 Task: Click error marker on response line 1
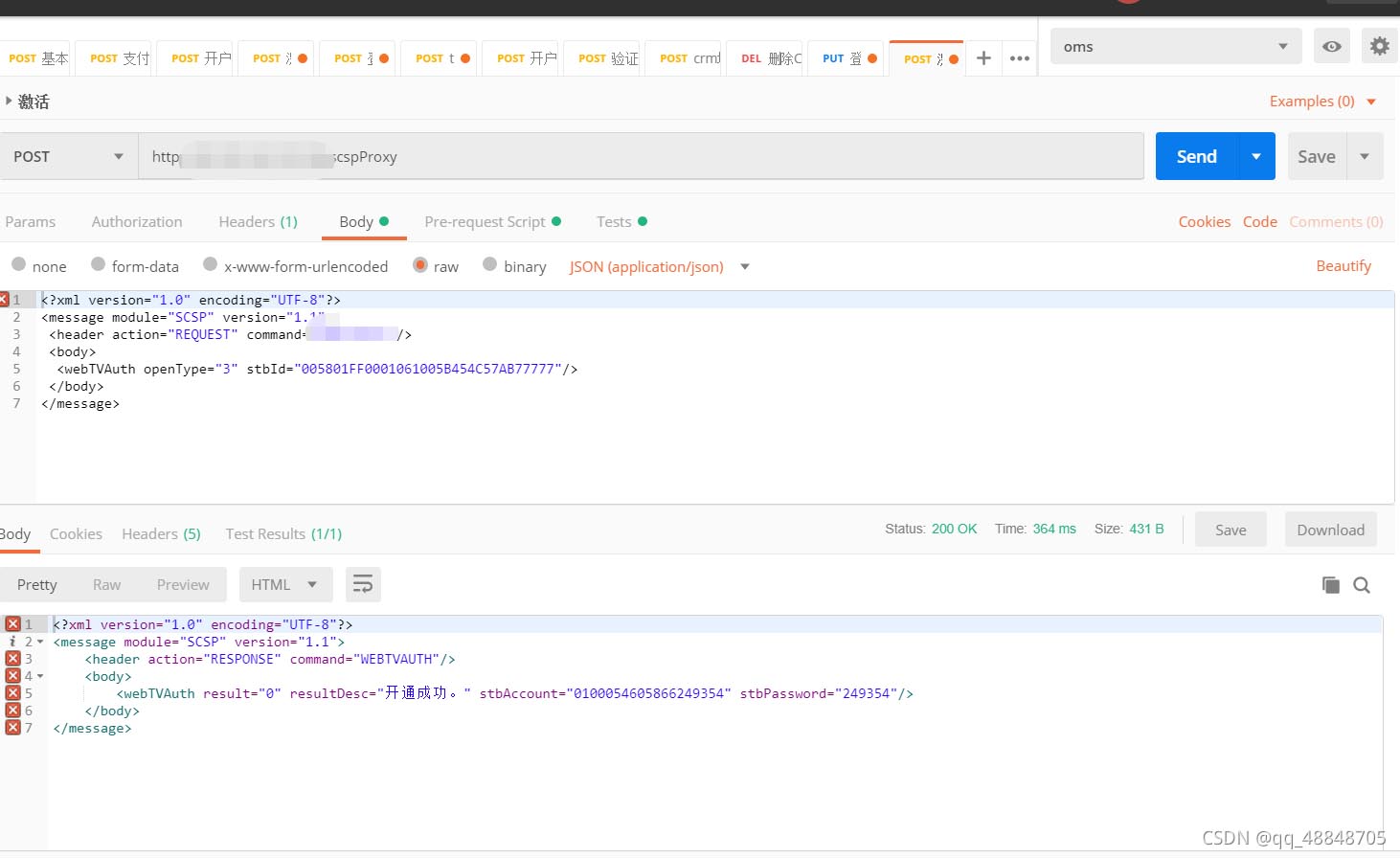click(x=12, y=624)
